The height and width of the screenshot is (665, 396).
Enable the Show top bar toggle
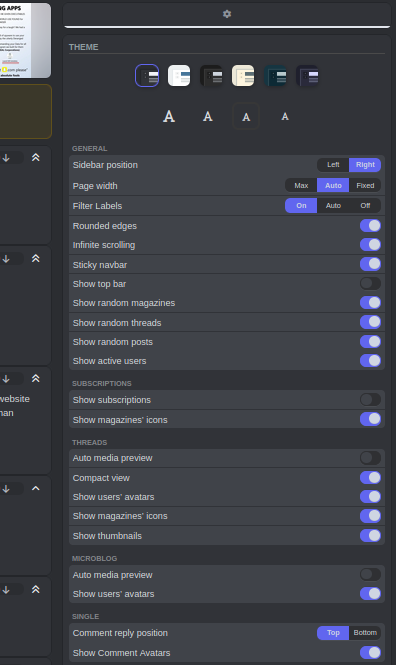tap(370, 283)
